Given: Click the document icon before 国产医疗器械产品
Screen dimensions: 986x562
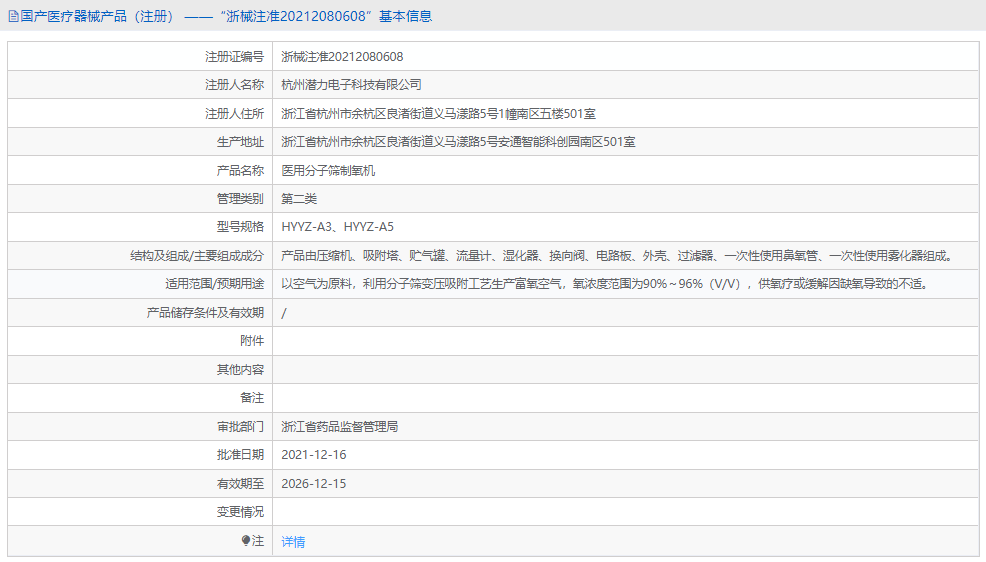Looking at the screenshot, I should (x=13, y=16).
